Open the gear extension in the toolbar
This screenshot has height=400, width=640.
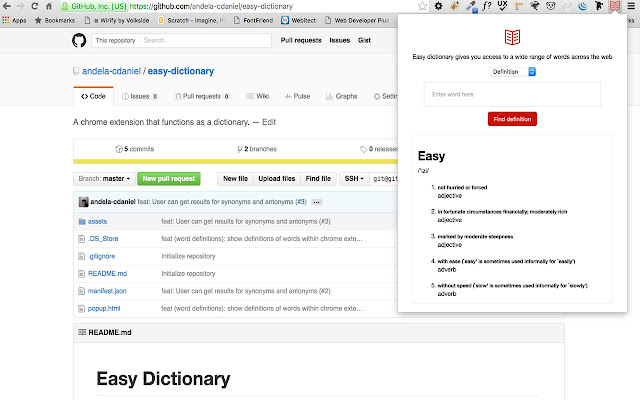point(438,6)
